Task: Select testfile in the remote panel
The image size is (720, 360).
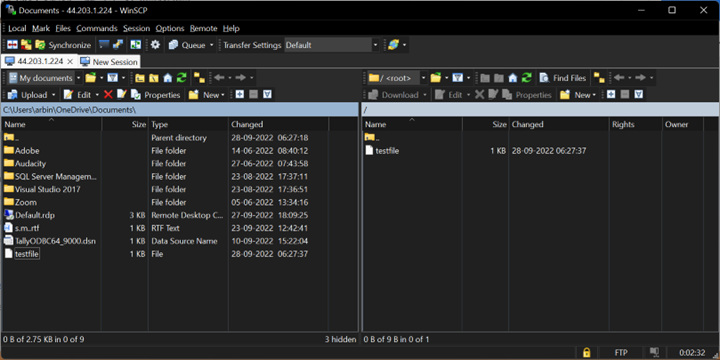Action: pos(382,151)
